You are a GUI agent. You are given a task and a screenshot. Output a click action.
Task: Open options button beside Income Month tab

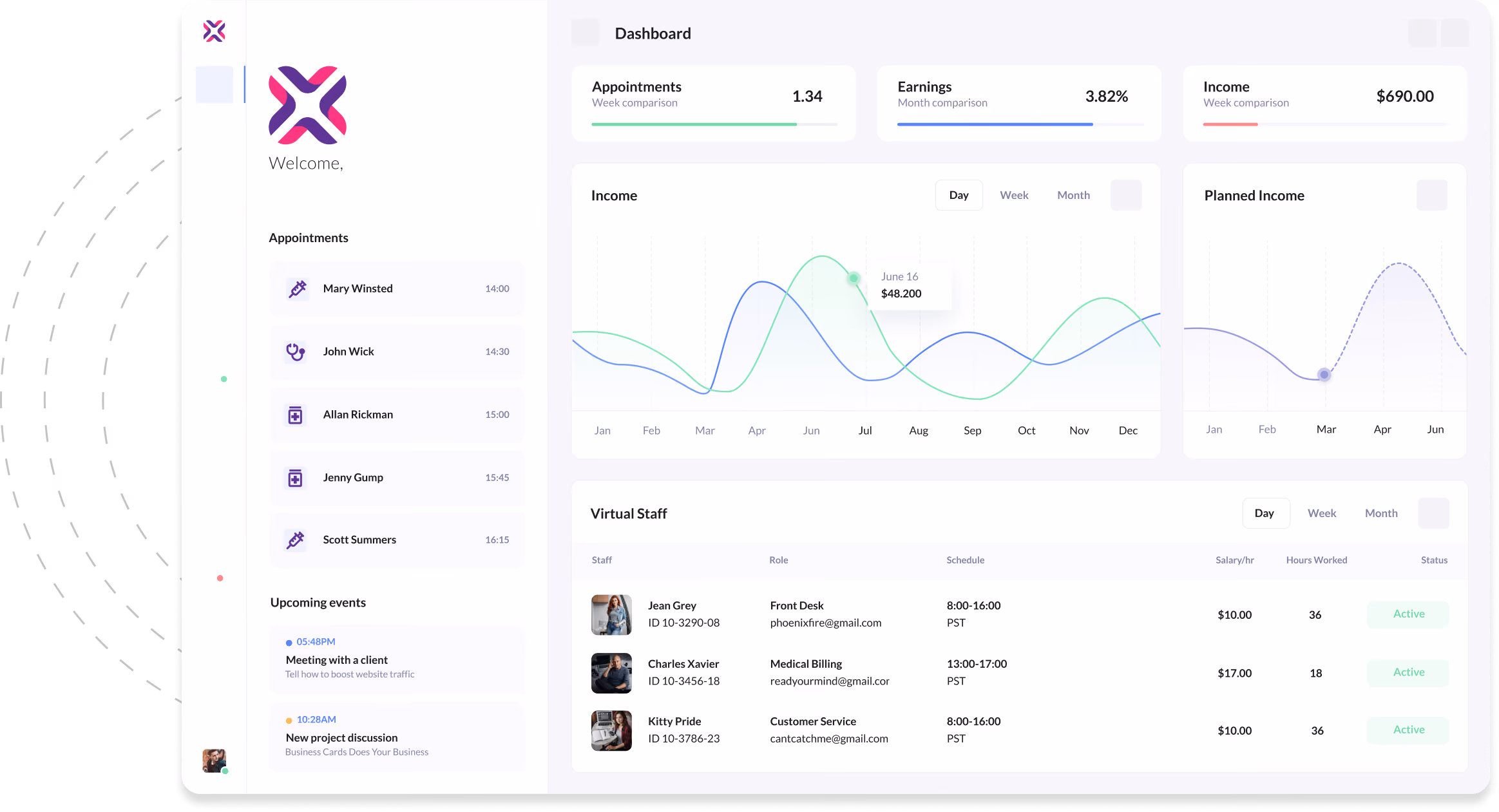pyautogui.click(x=1126, y=195)
